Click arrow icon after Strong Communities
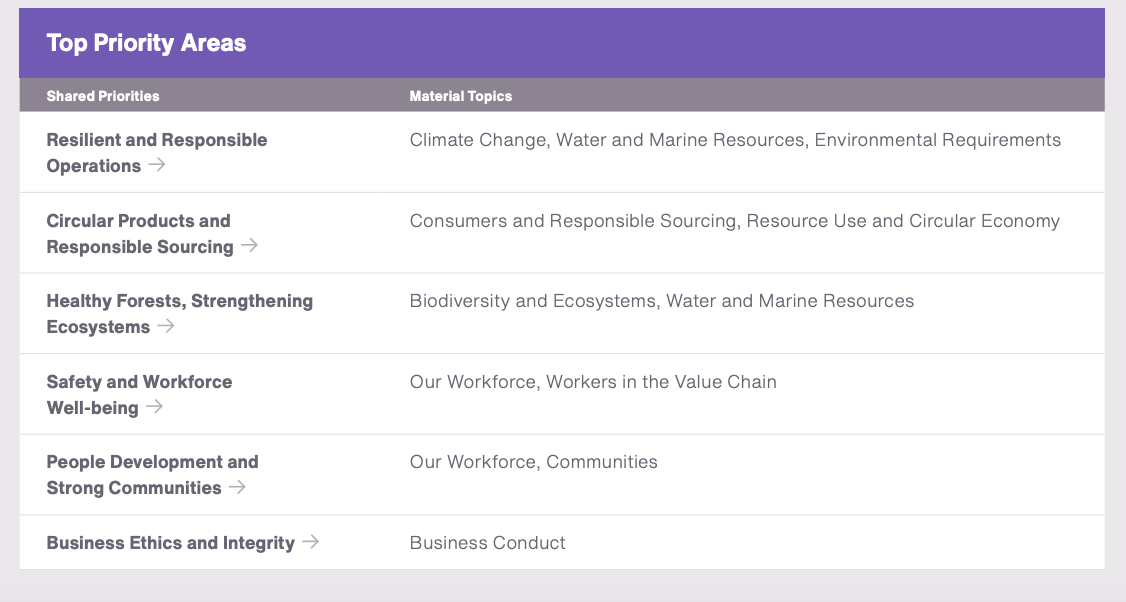 [x=237, y=487]
